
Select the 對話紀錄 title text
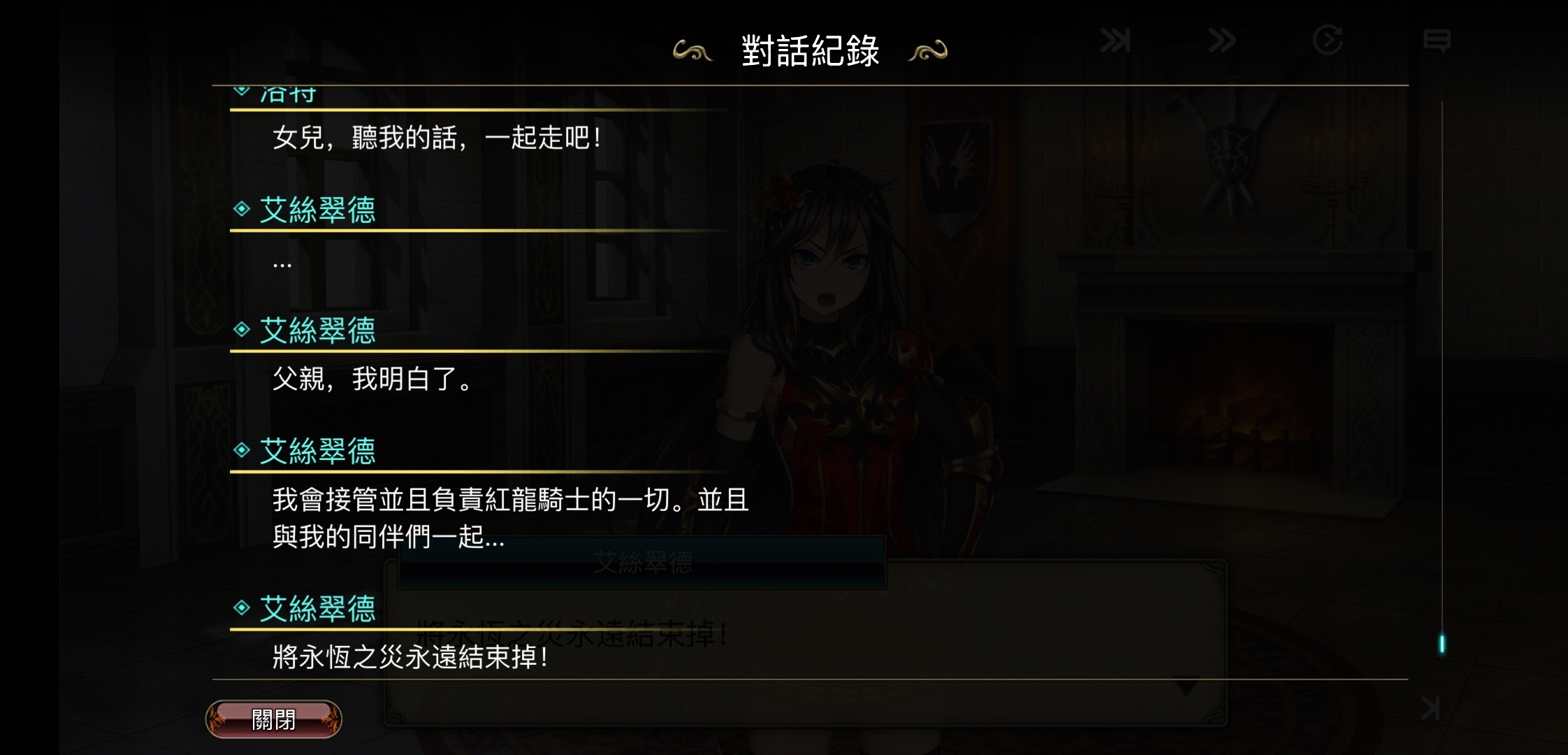(810, 51)
